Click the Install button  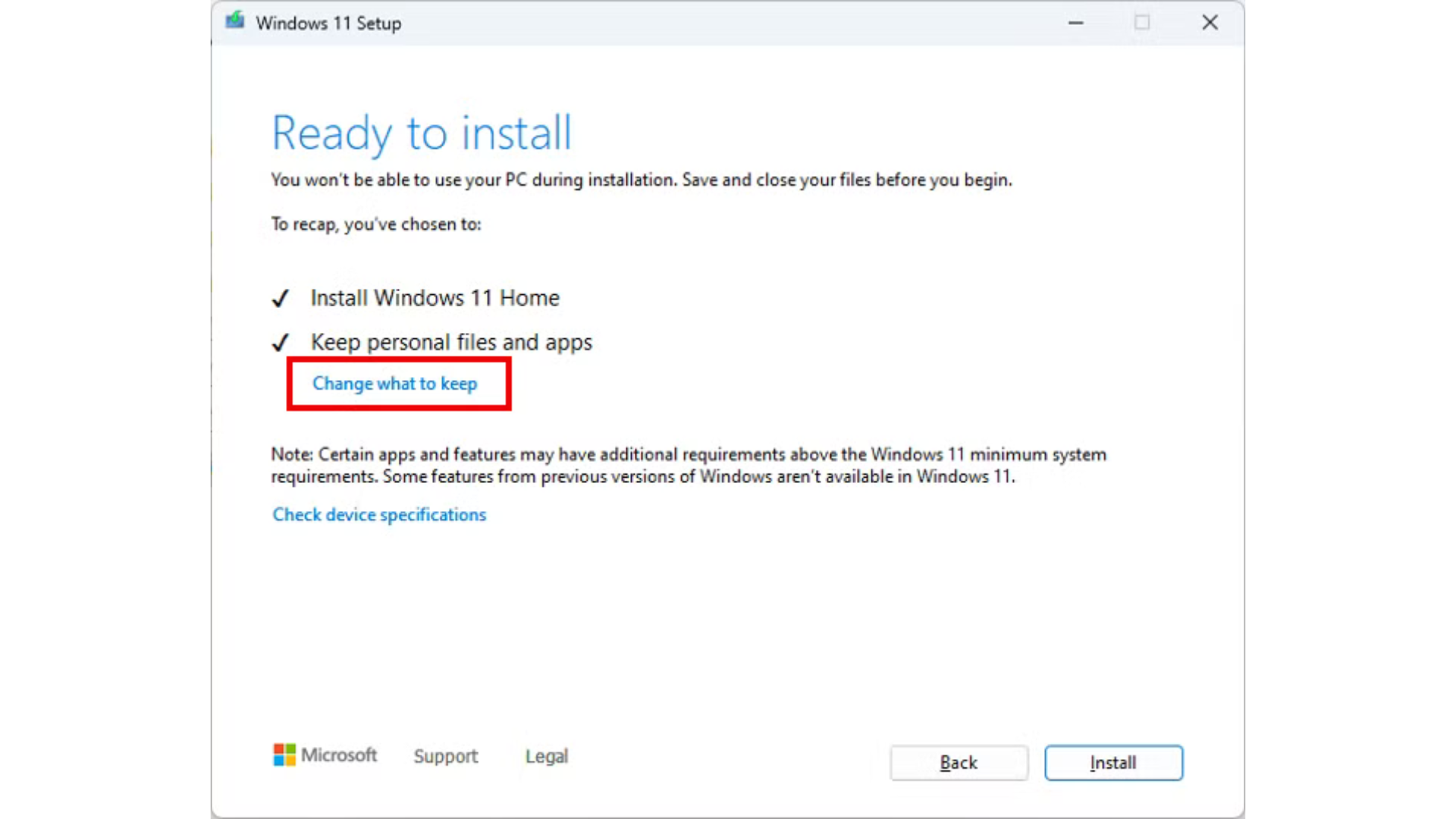click(x=1113, y=762)
